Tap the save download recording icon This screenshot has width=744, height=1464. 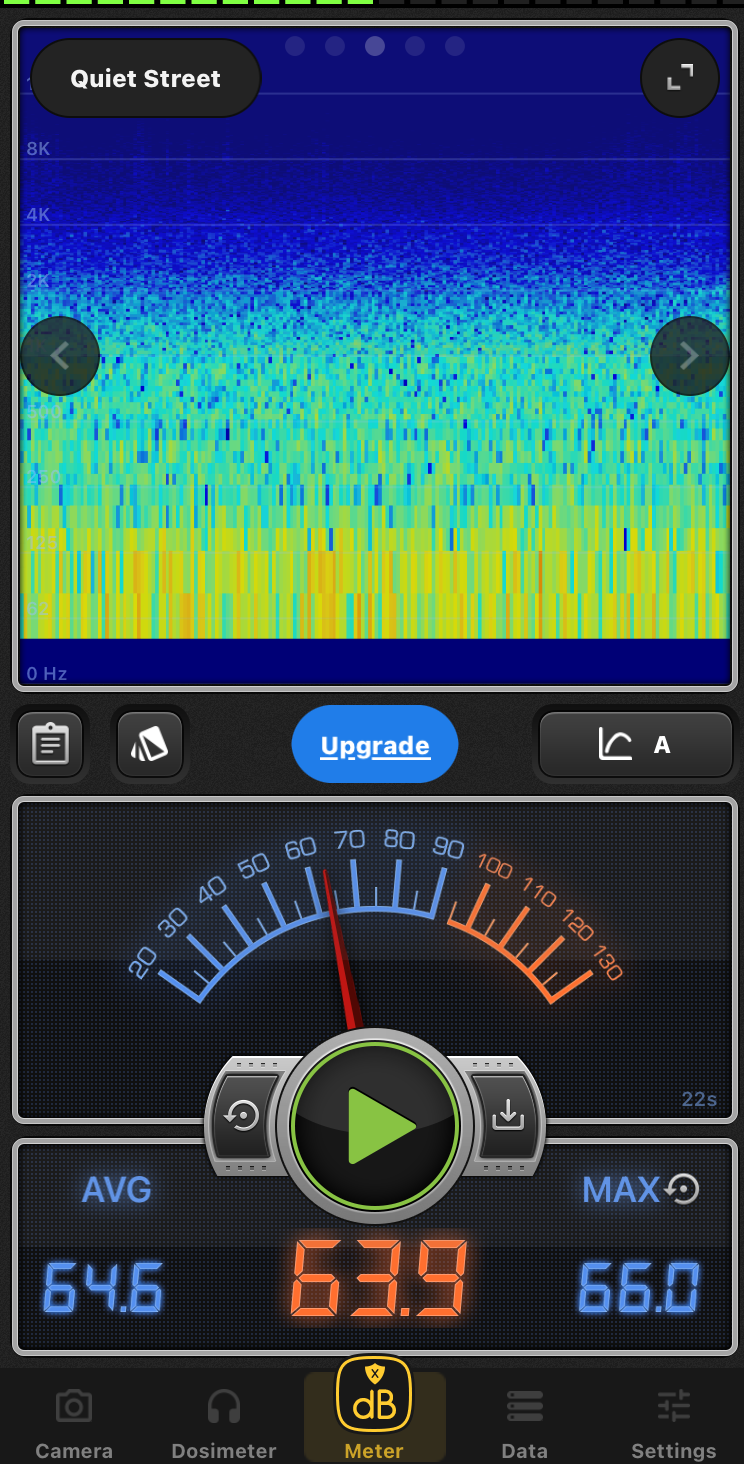click(x=507, y=1114)
